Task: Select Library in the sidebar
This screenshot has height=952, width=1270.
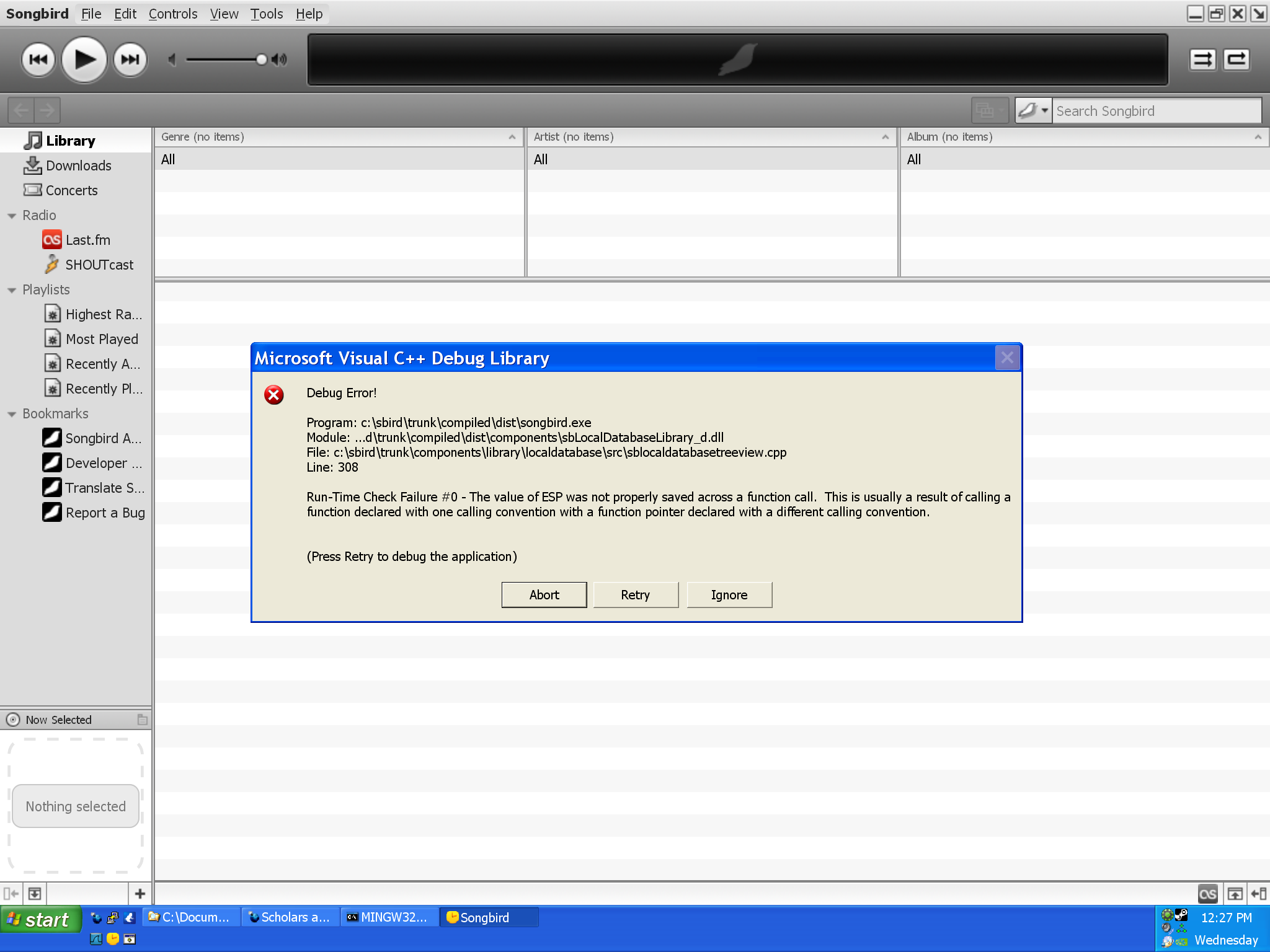Action: click(x=76, y=141)
